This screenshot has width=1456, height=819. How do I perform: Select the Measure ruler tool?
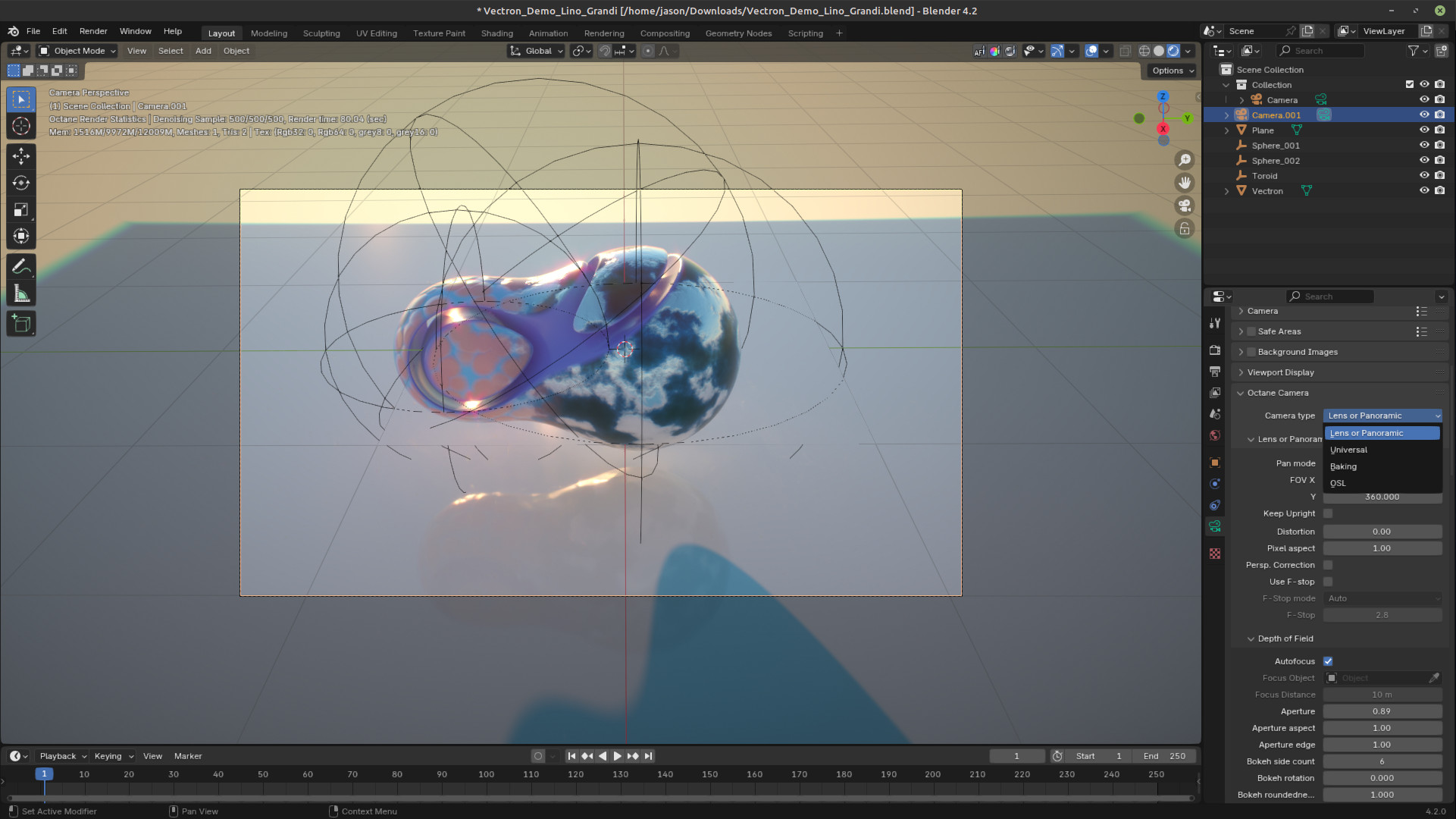21,294
